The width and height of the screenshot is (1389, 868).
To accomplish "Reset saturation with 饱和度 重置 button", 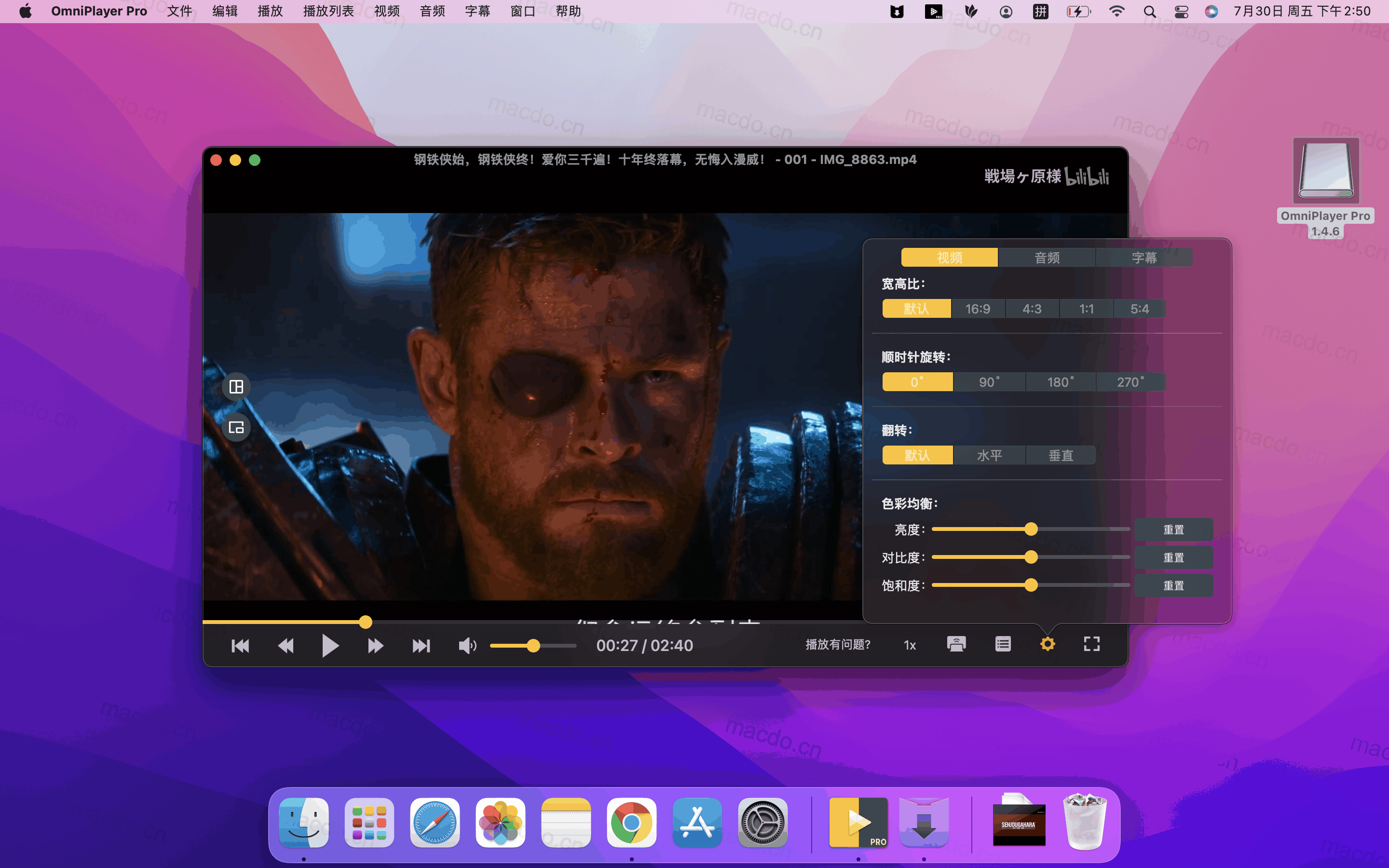I will coord(1174,585).
